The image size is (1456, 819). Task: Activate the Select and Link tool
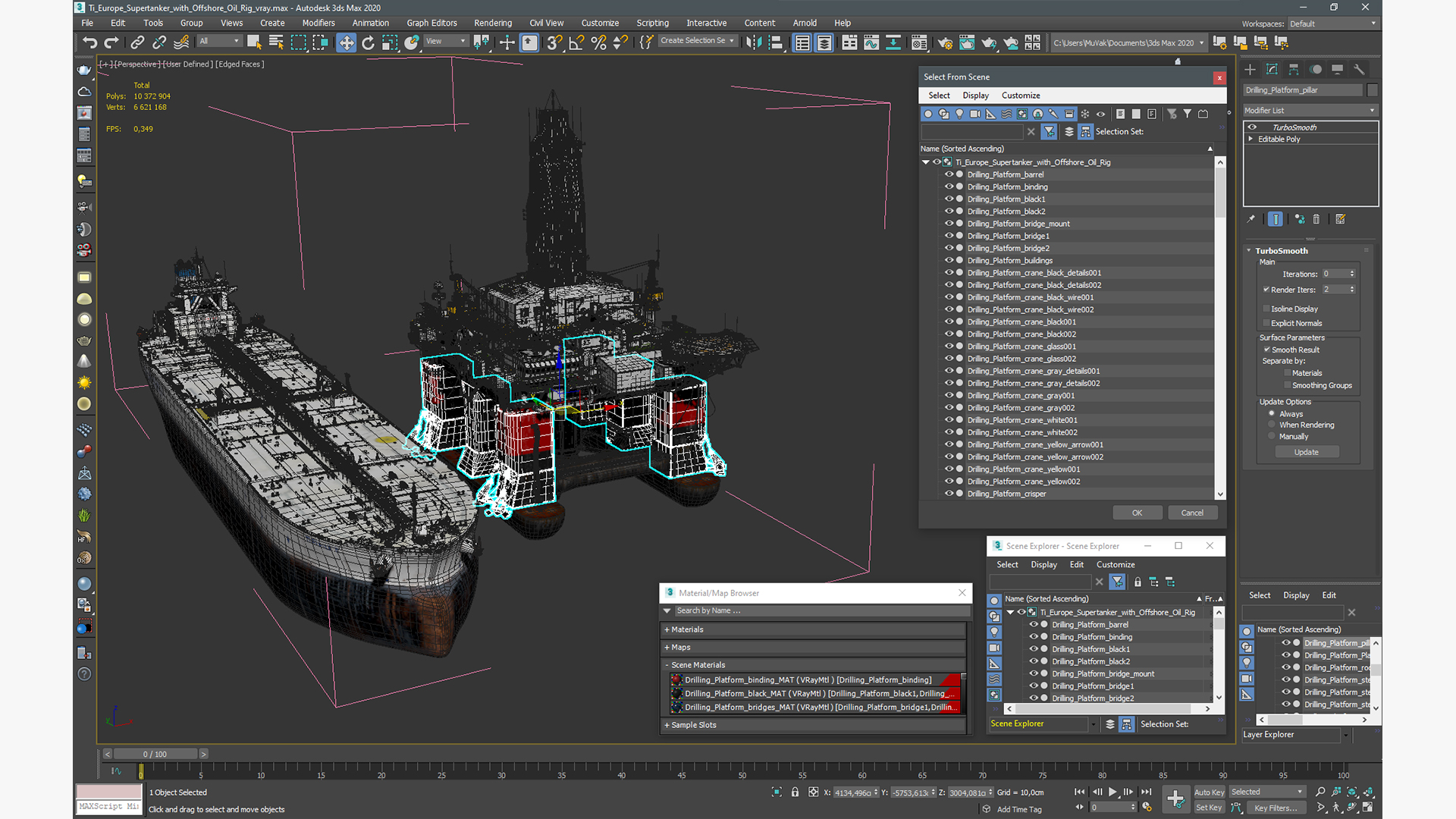[137, 42]
